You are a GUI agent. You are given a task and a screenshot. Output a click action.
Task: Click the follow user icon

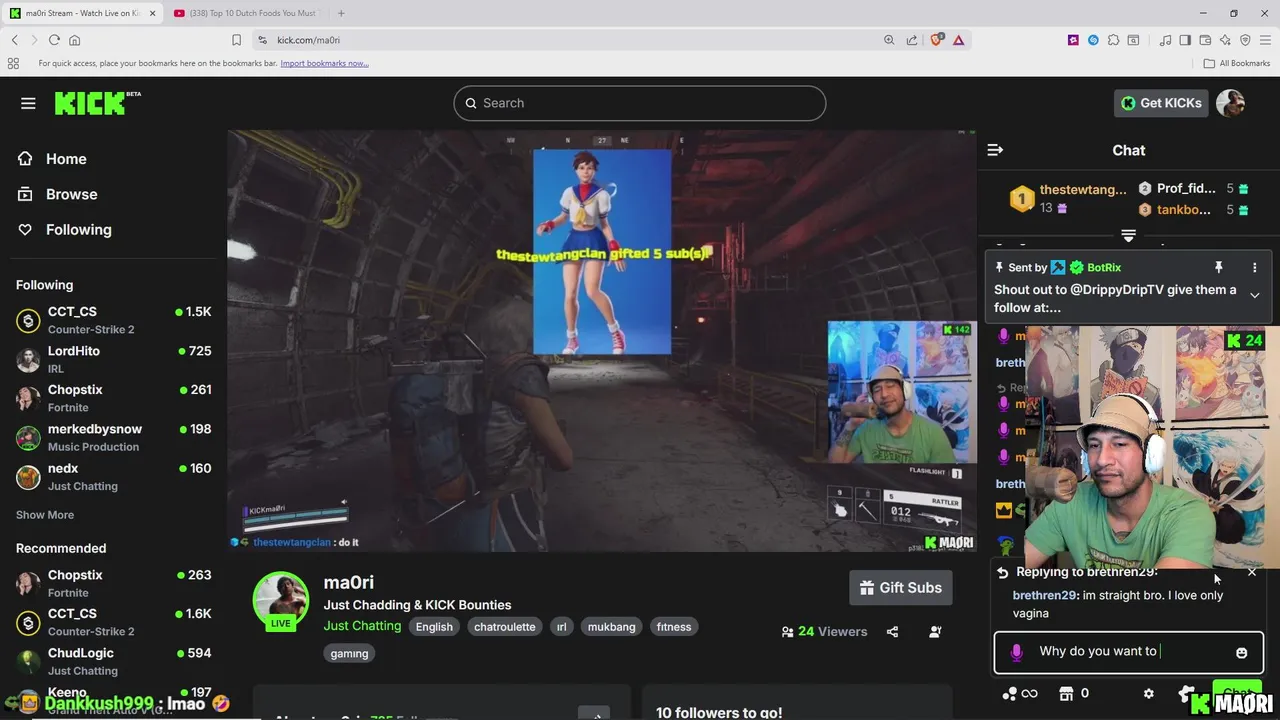point(935,632)
